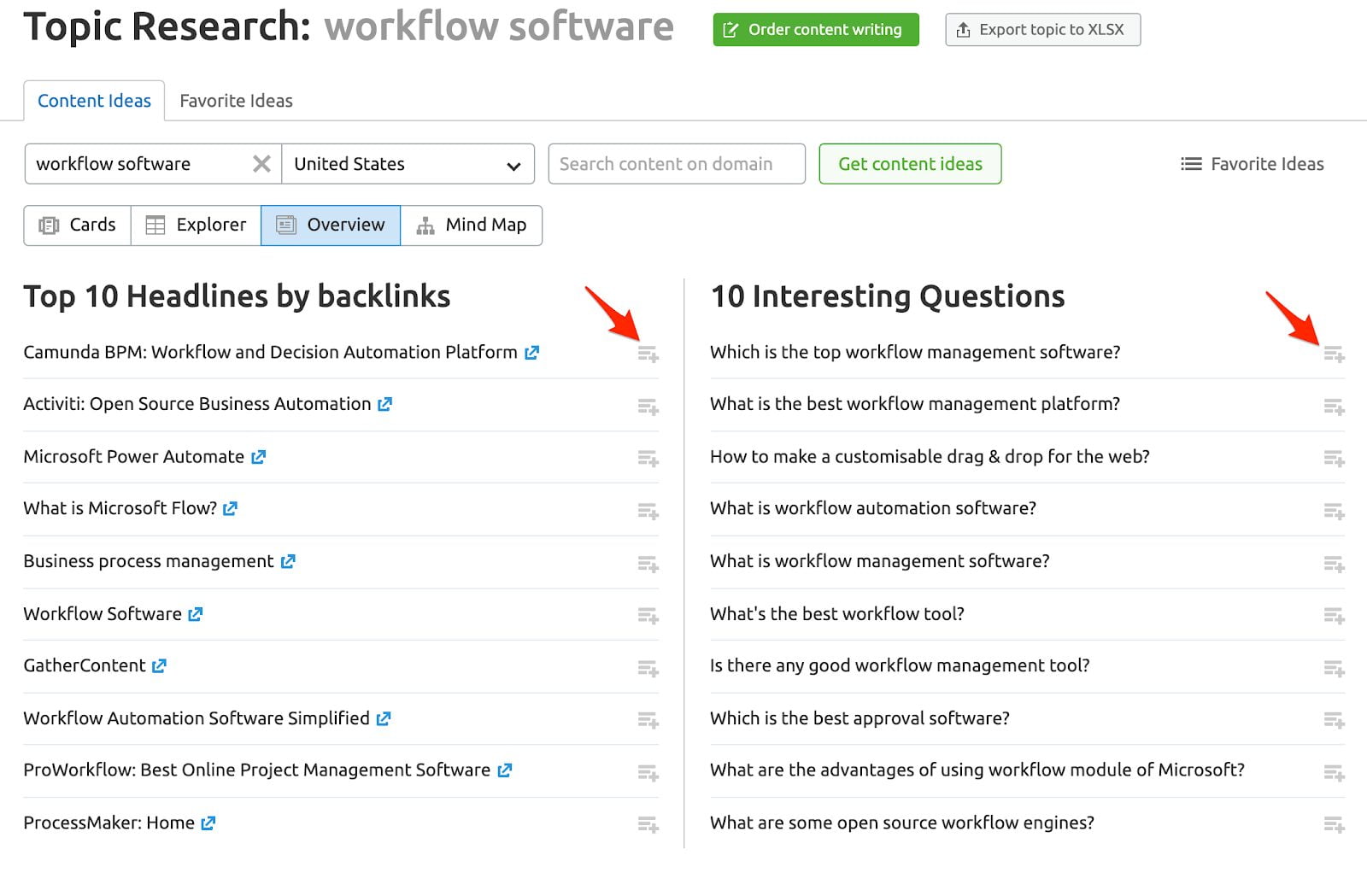Favorite the Microsoft workflow module advantages question
The width and height of the screenshot is (1367, 896).
1335,772
